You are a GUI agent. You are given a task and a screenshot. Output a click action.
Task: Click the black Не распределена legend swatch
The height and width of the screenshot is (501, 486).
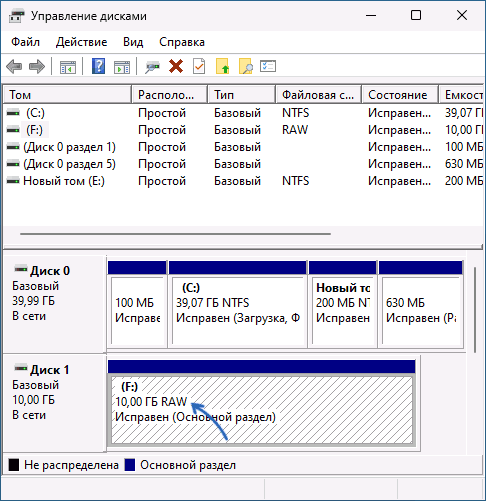click(14, 465)
